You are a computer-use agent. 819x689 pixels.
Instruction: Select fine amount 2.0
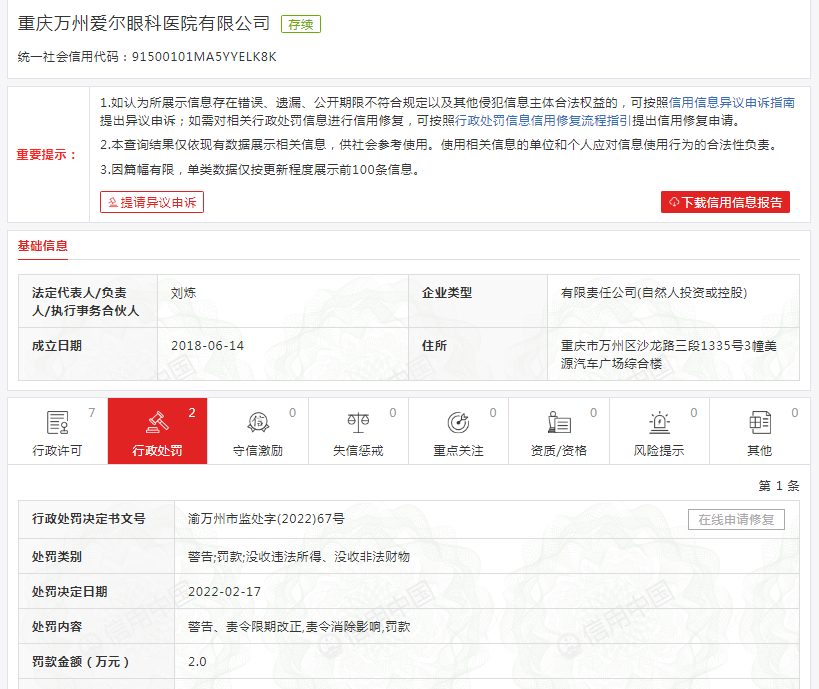[x=197, y=662]
